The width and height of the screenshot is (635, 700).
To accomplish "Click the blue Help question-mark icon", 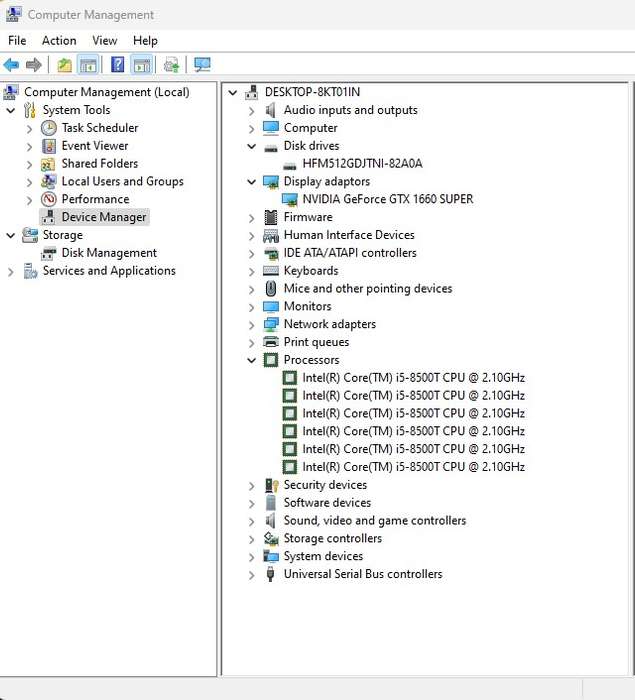I will coord(117,65).
